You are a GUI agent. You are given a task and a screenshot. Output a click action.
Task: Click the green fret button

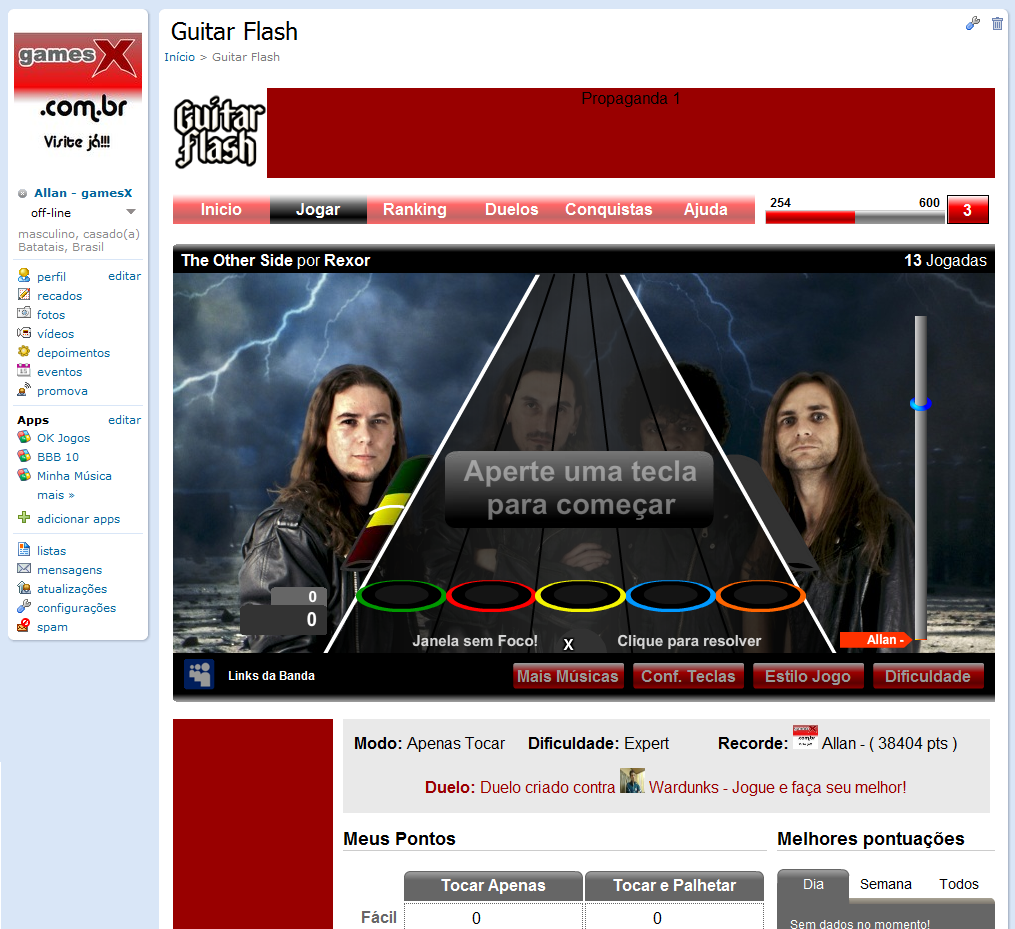(401, 595)
